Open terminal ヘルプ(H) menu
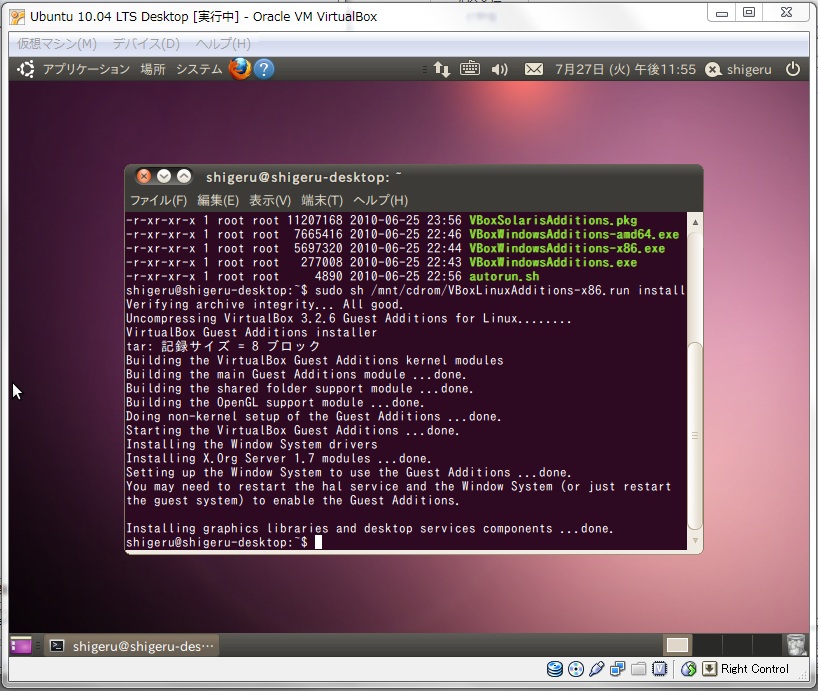818x691 pixels. click(x=380, y=200)
